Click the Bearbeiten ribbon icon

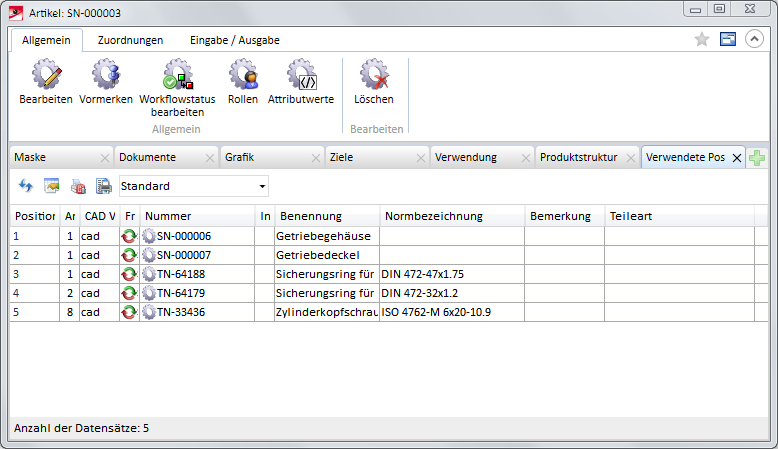[x=46, y=76]
